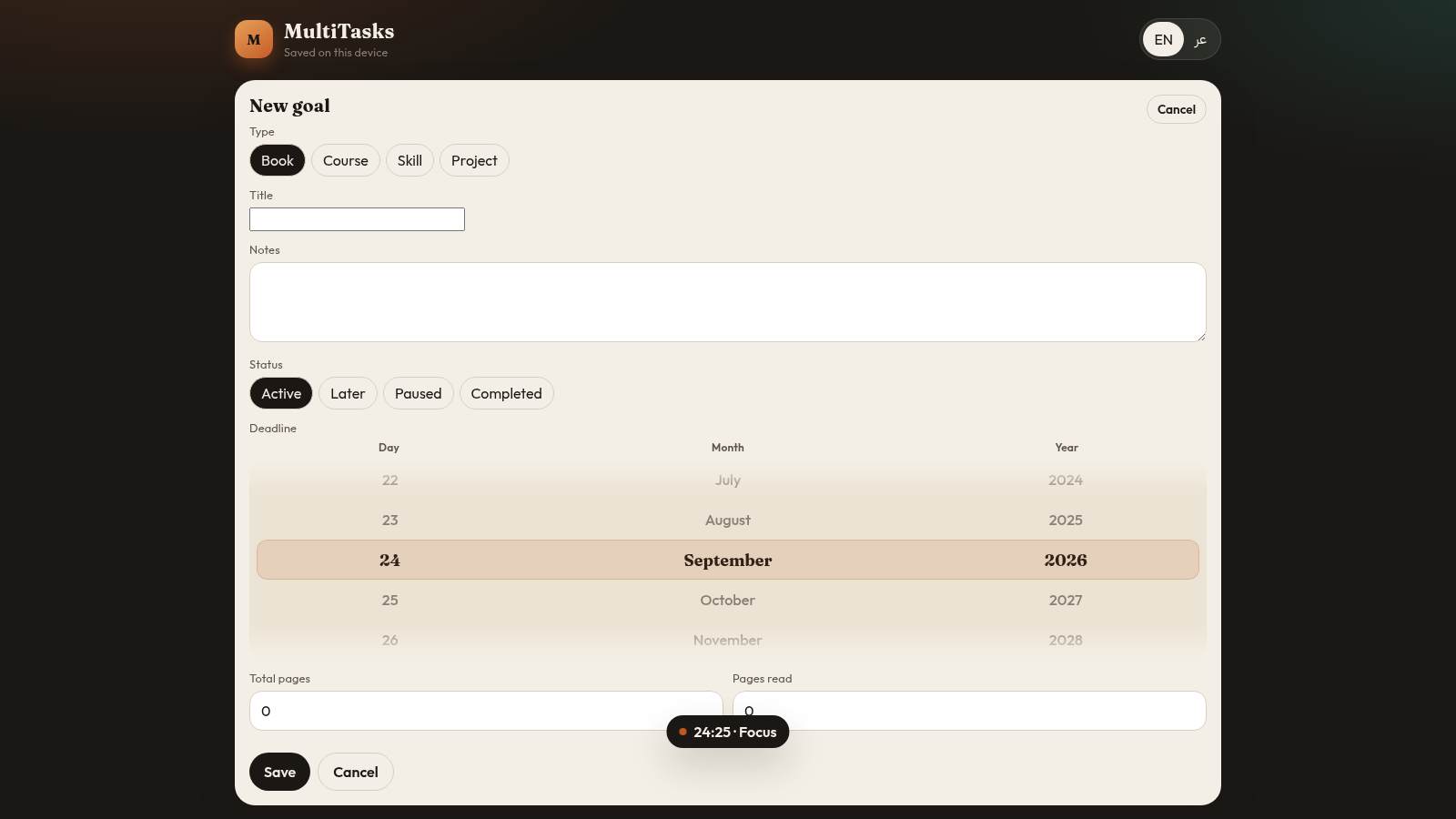The height and width of the screenshot is (819, 1456).
Task: Select Project goal type
Action: click(474, 160)
